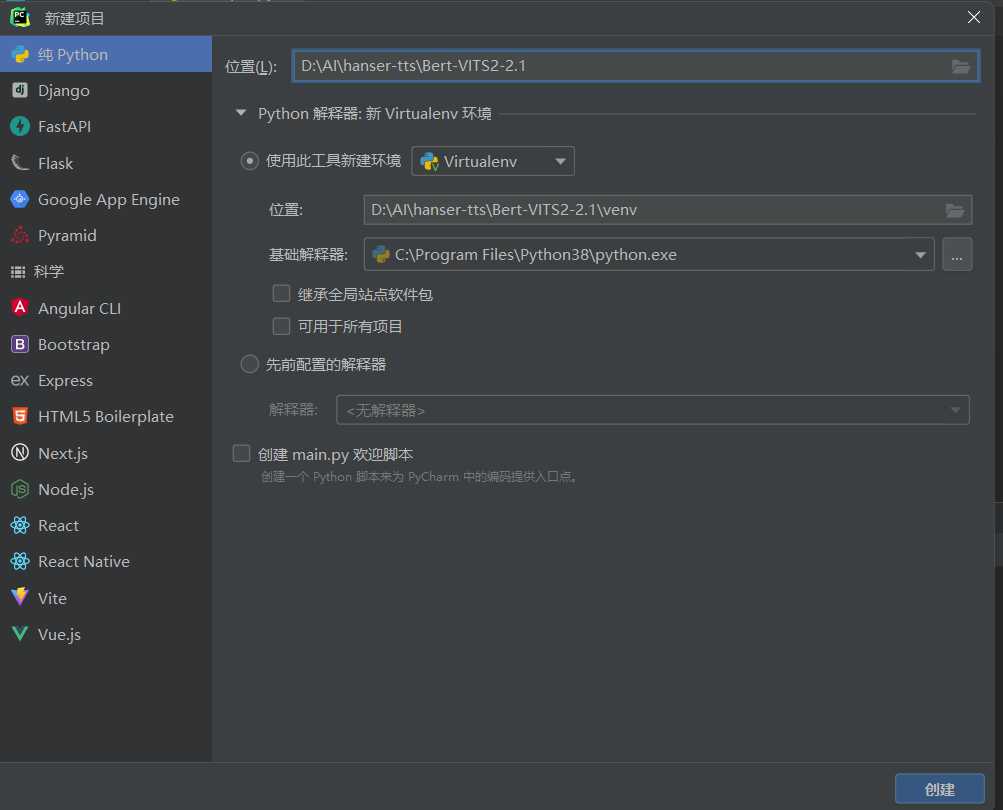The width and height of the screenshot is (1003, 810).
Task: Open base interpreter browse ellipsis button
Action: 957,255
